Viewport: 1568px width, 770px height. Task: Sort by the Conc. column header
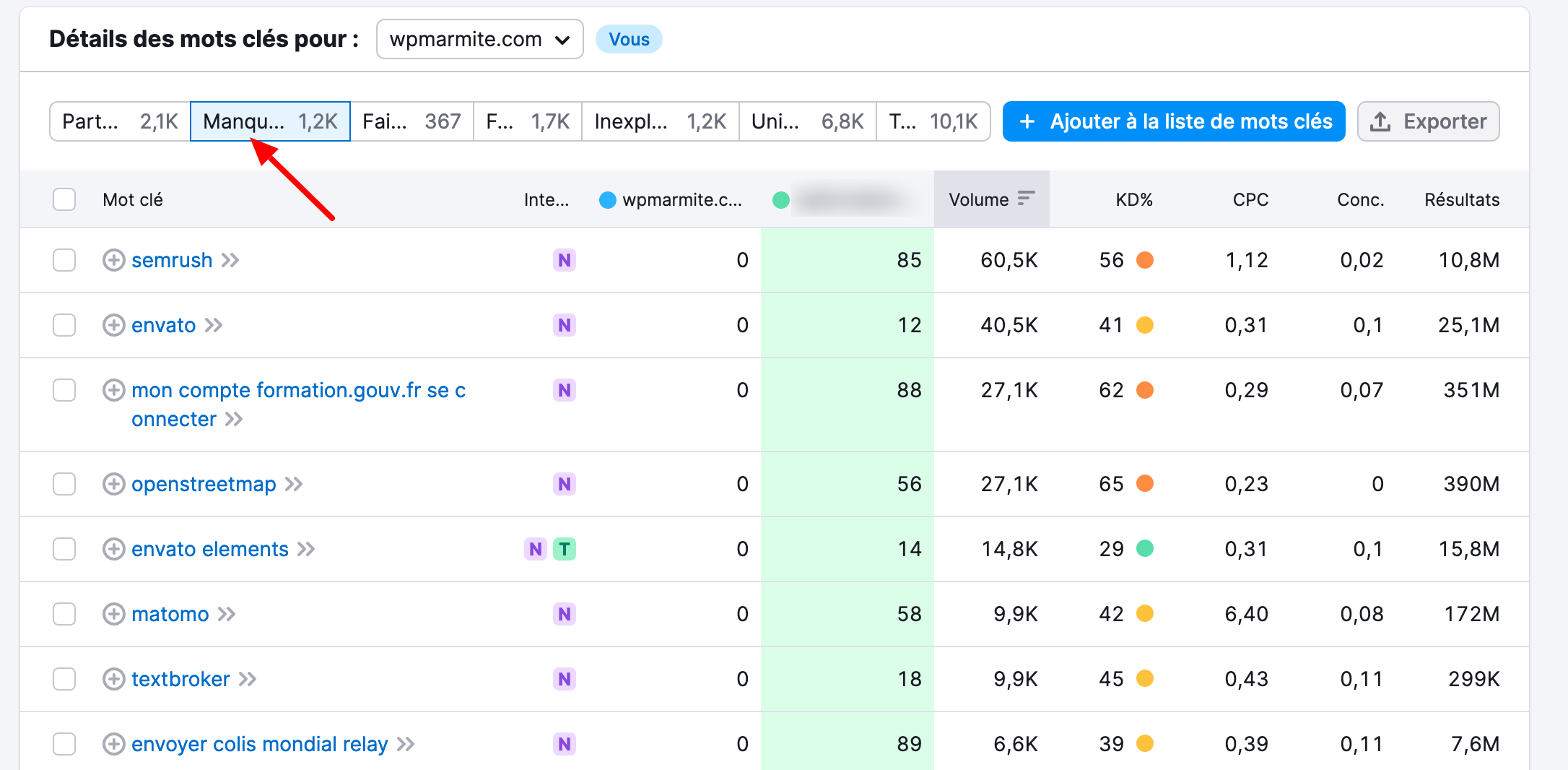tap(1361, 199)
